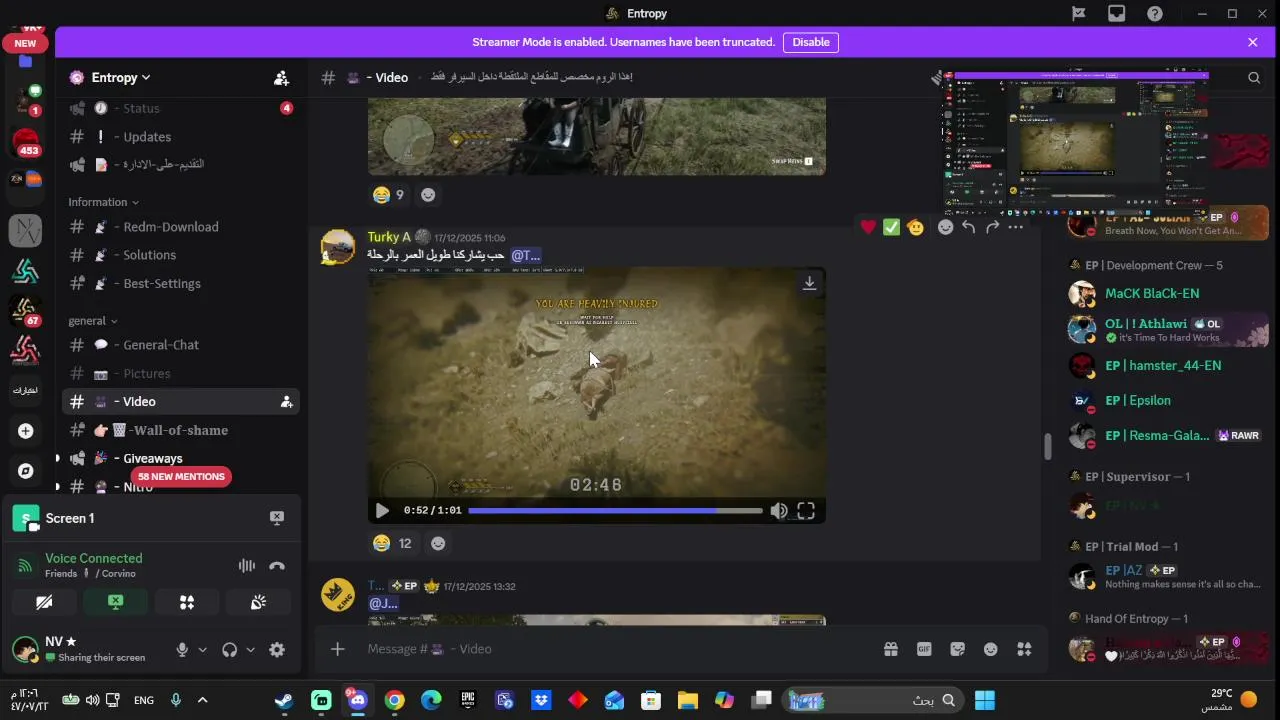Open the sticker picker
This screenshot has width=1280, height=720.
click(x=957, y=649)
